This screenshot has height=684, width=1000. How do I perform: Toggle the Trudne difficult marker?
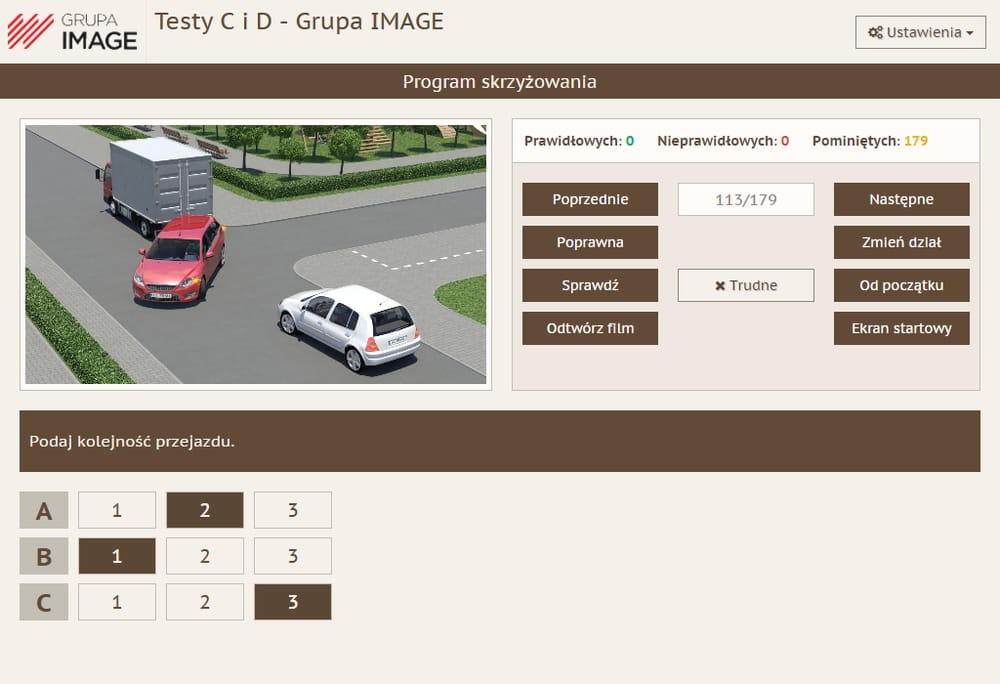(746, 285)
